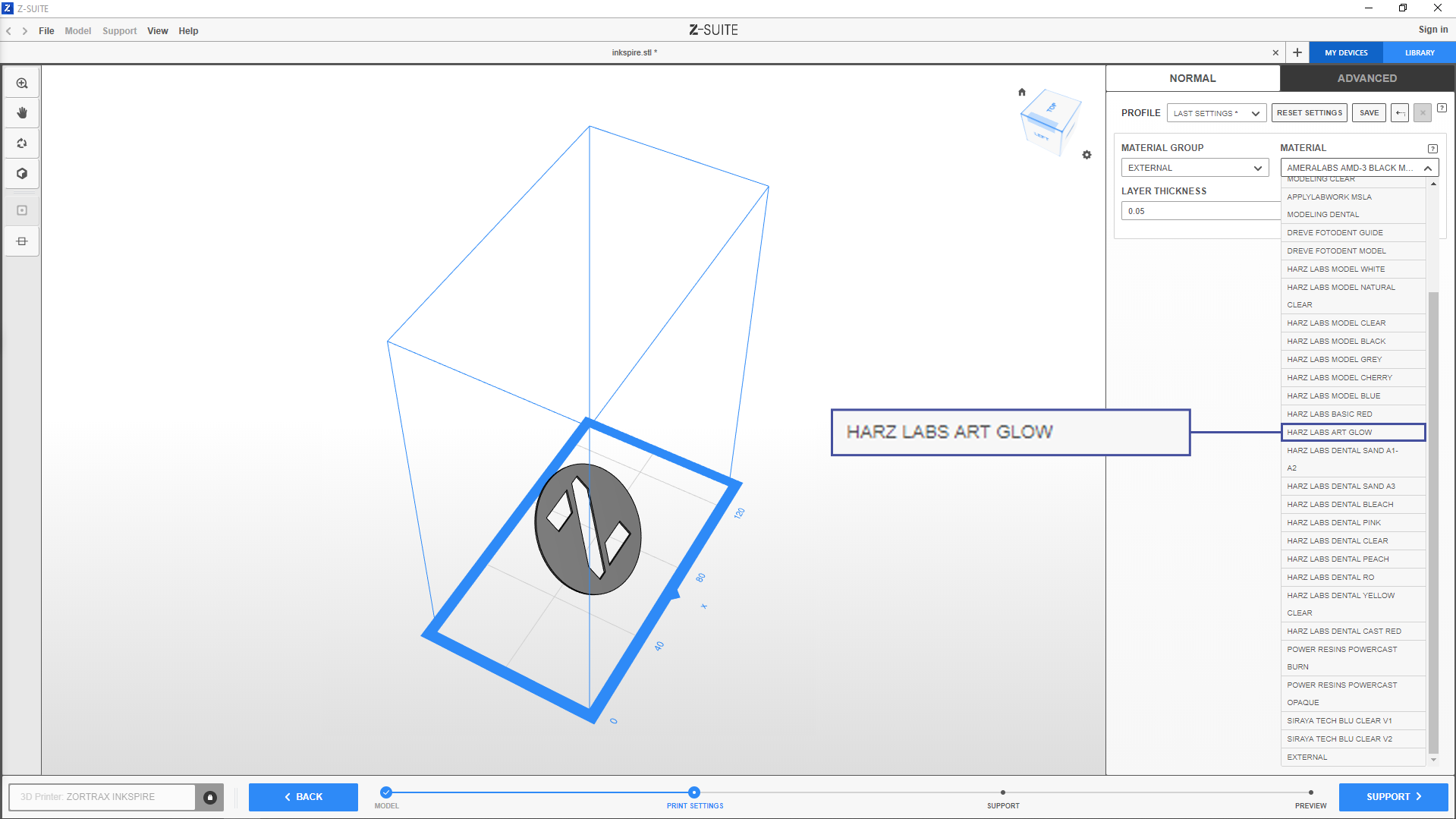Expand the Profile Last Settings dropdown
Viewport: 1456px width, 819px height.
(x=1215, y=113)
